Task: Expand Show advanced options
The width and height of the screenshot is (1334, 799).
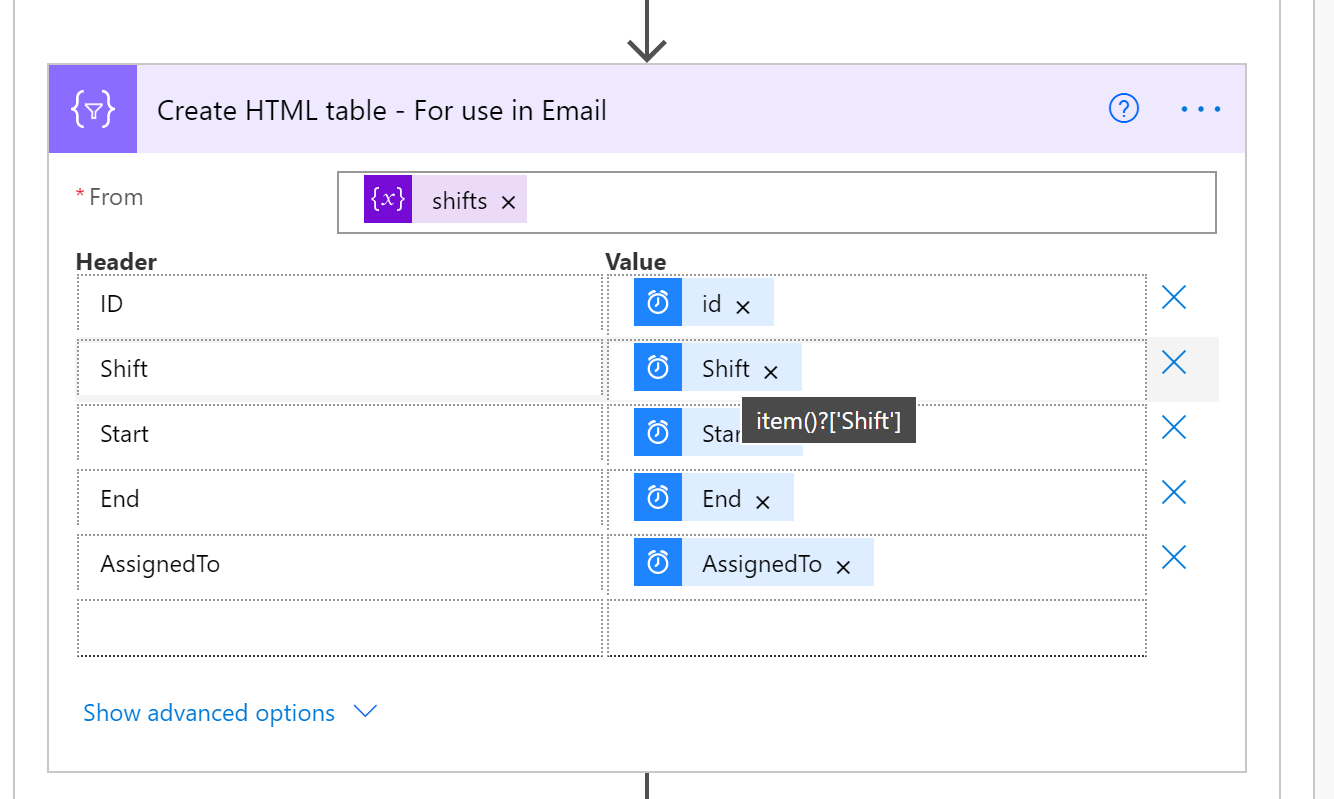Action: [x=209, y=712]
